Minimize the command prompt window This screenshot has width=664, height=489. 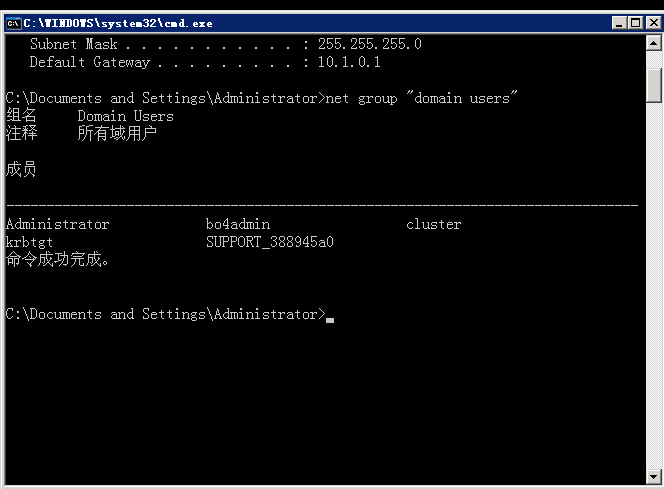[619, 23]
